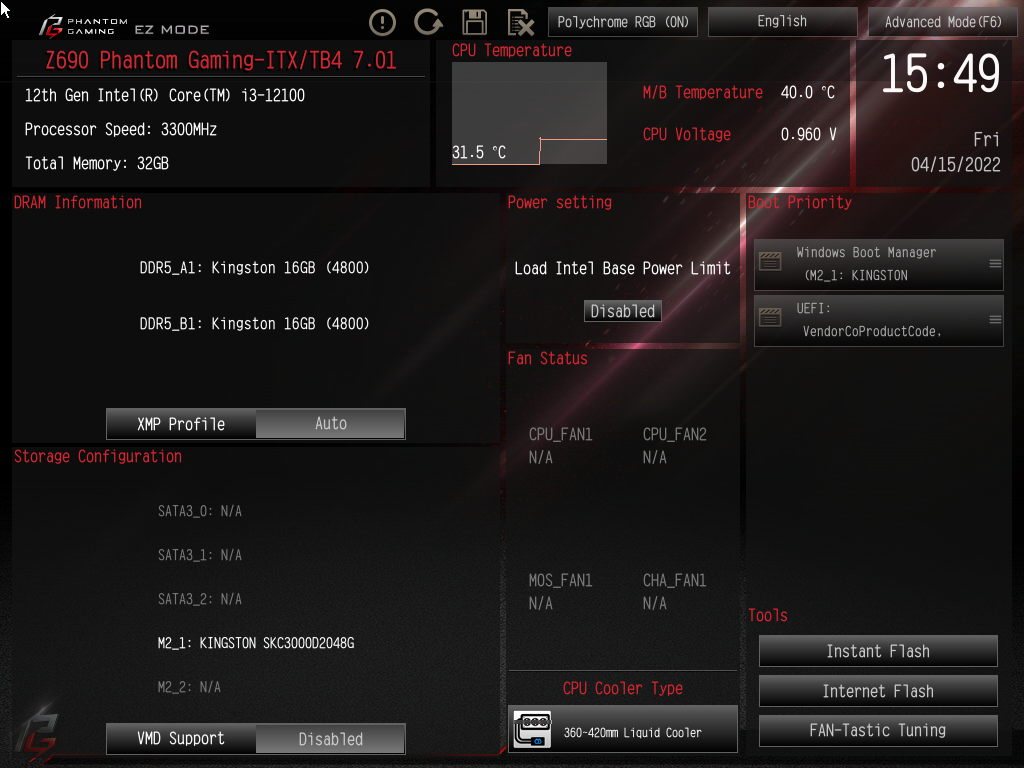
Task: Click the 31.5 °C temperature reading
Action: (x=479, y=152)
